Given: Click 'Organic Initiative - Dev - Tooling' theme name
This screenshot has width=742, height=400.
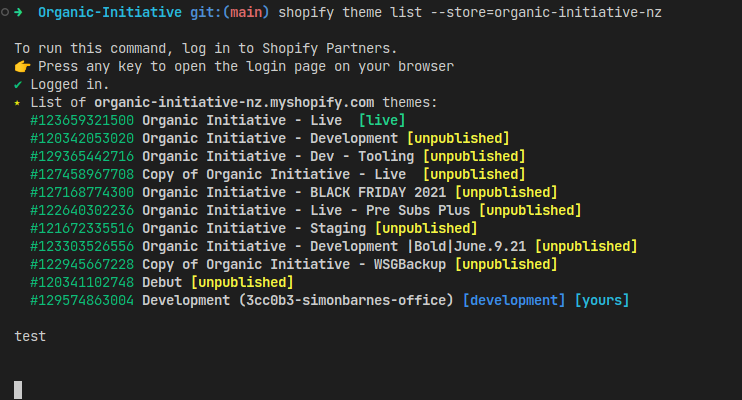Looking at the screenshot, I should (278, 156).
